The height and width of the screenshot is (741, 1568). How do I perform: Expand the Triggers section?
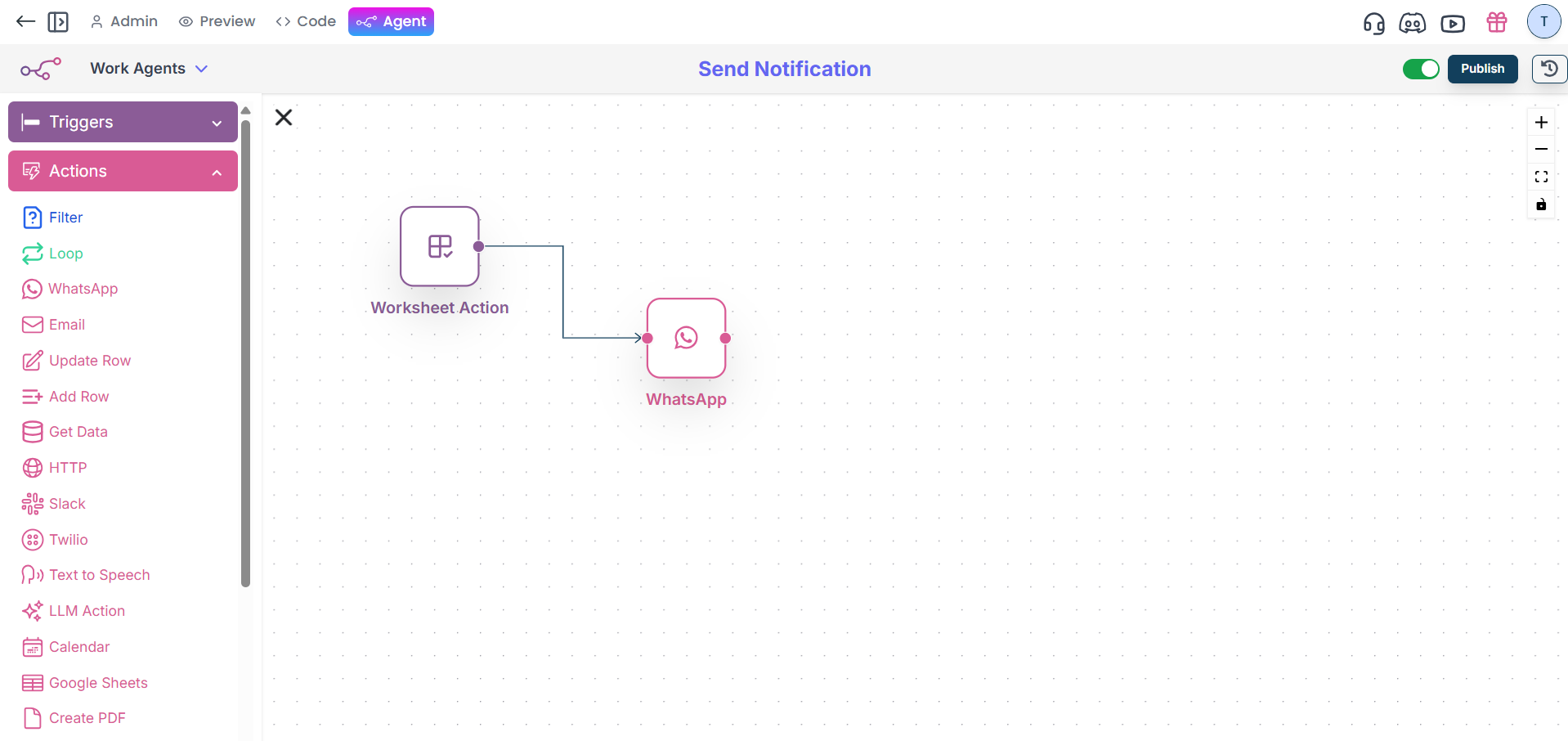pyautogui.click(x=123, y=122)
